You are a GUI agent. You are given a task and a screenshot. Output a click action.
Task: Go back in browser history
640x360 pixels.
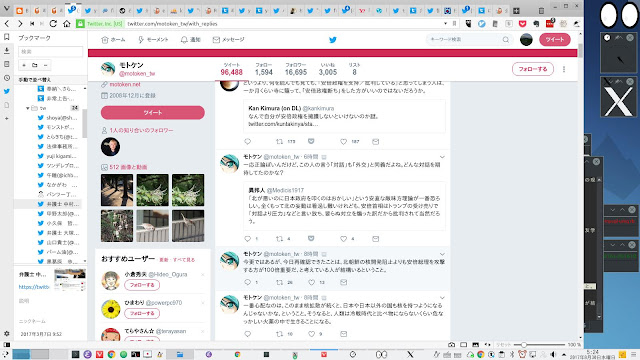pyautogui.click(x=7, y=24)
